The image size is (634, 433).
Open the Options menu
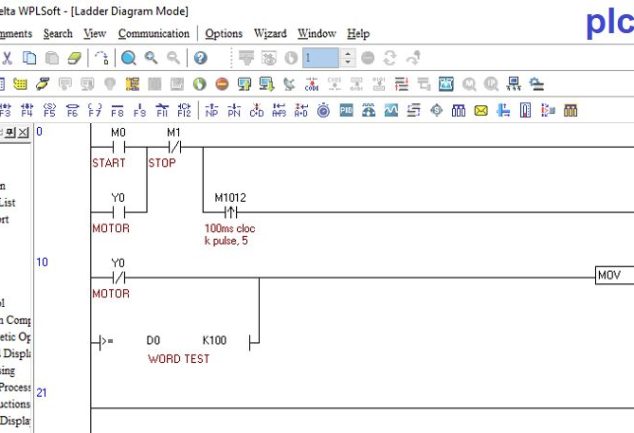pyautogui.click(x=224, y=34)
